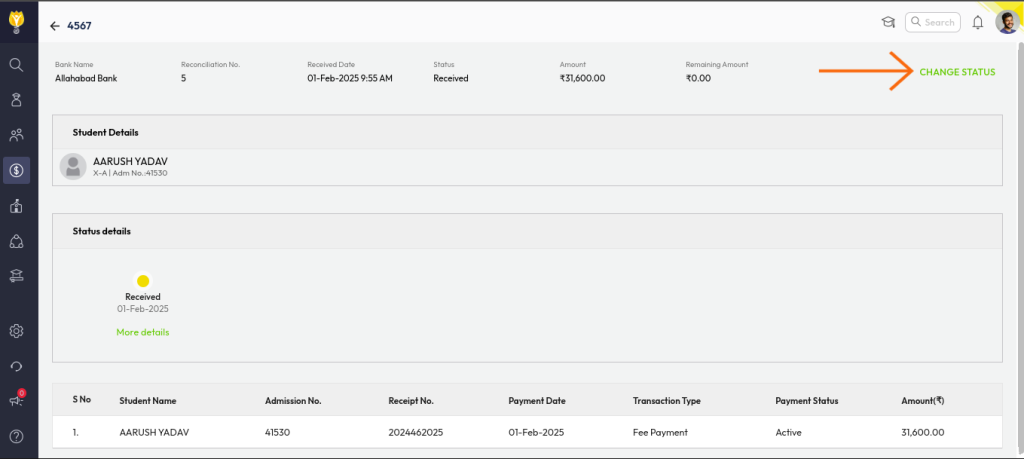
Task: Open the sidebar search magnifier icon
Action: (x=17, y=65)
